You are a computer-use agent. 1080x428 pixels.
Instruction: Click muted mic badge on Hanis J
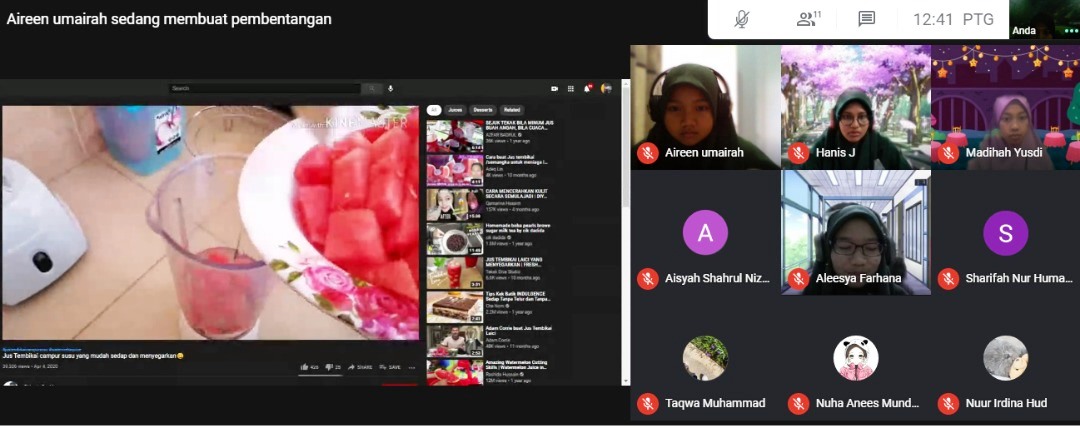798,153
